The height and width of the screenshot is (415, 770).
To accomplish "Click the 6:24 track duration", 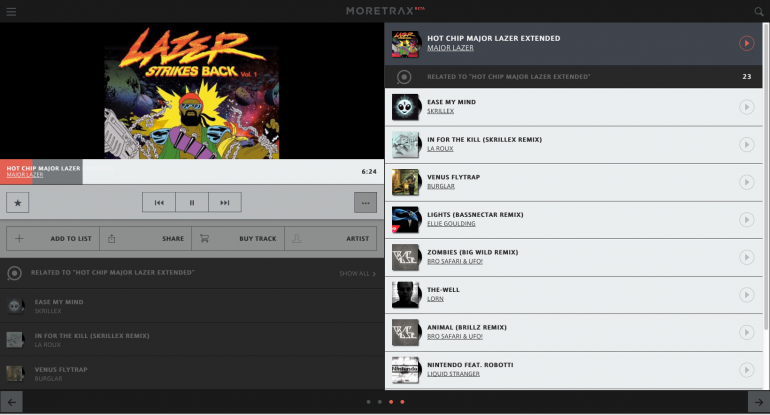I will pos(369,171).
